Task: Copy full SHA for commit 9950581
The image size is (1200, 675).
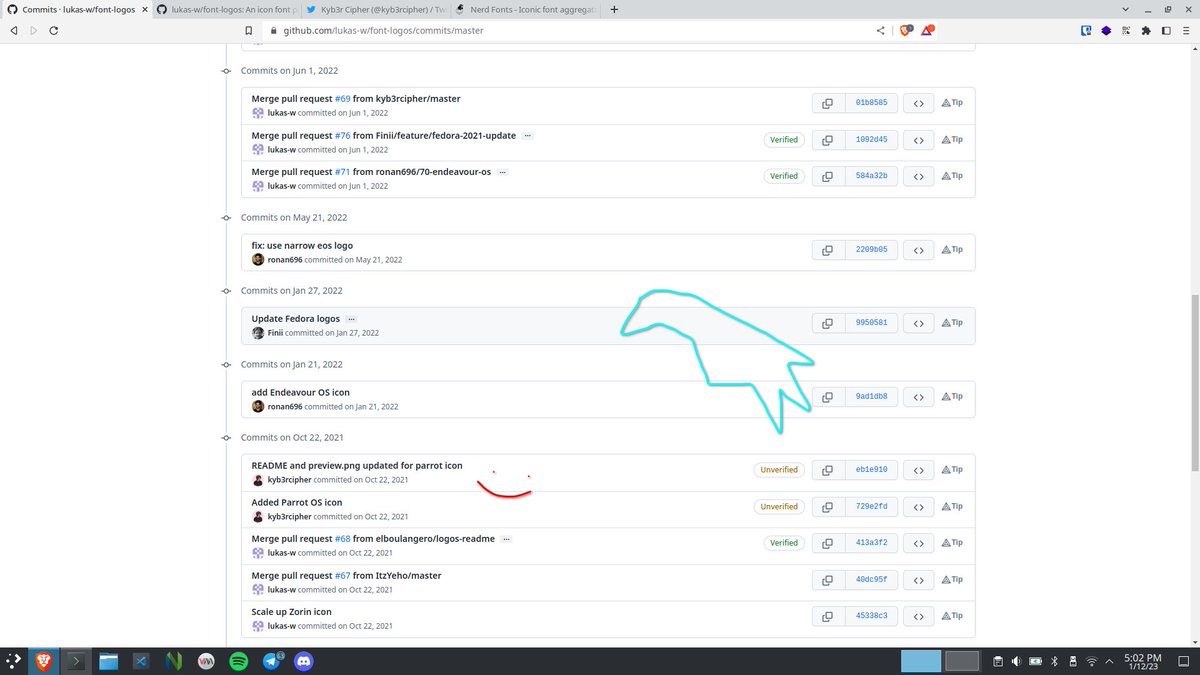Action: (828, 323)
